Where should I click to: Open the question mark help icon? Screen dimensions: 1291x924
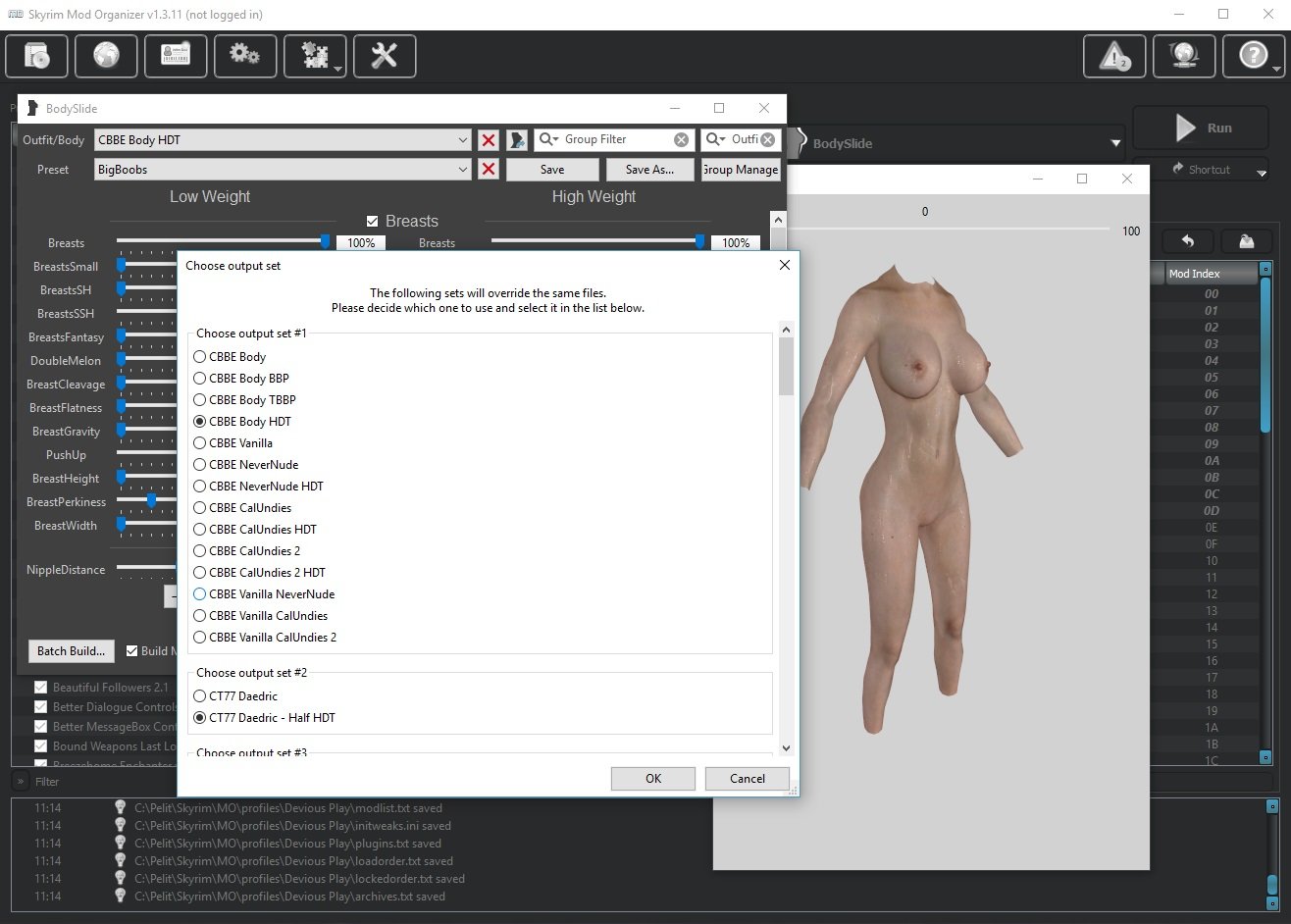pyautogui.click(x=1254, y=56)
